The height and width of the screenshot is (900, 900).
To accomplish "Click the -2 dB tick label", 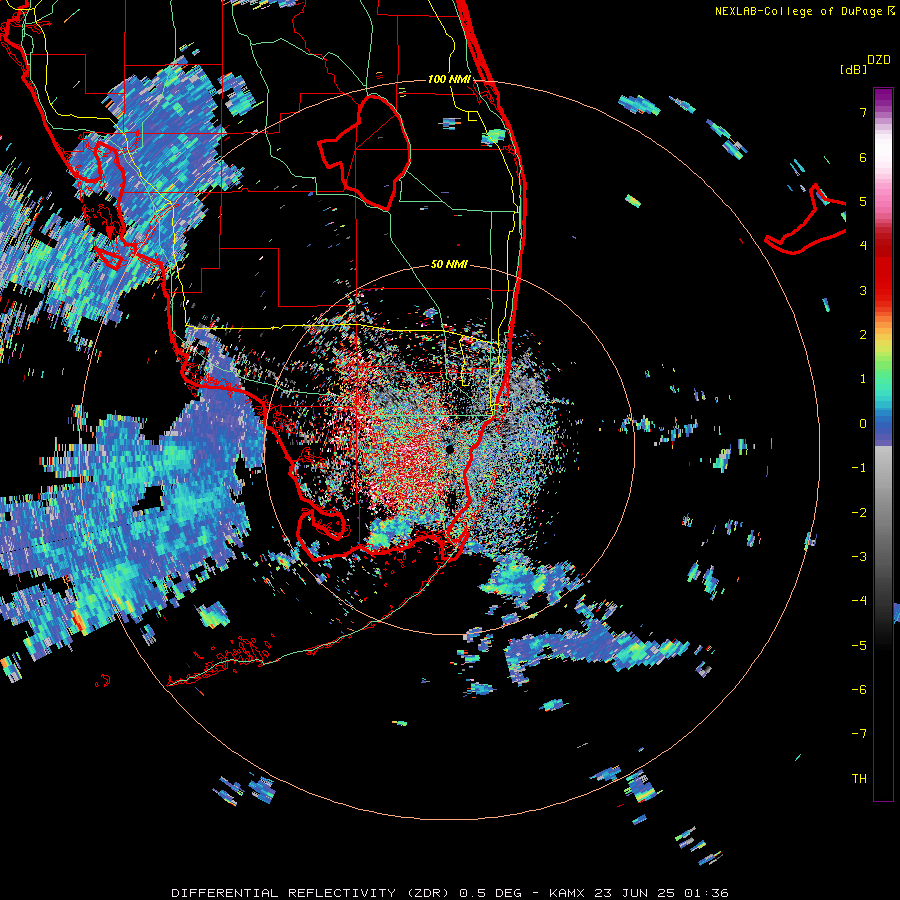I will [859, 512].
